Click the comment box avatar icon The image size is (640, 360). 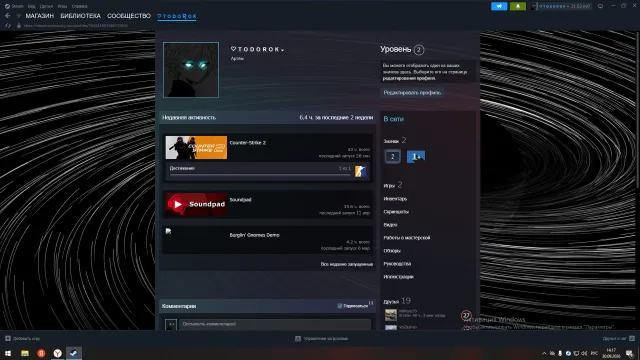click(x=171, y=325)
